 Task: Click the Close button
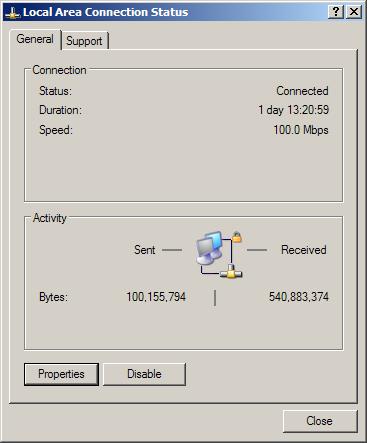coord(320,421)
